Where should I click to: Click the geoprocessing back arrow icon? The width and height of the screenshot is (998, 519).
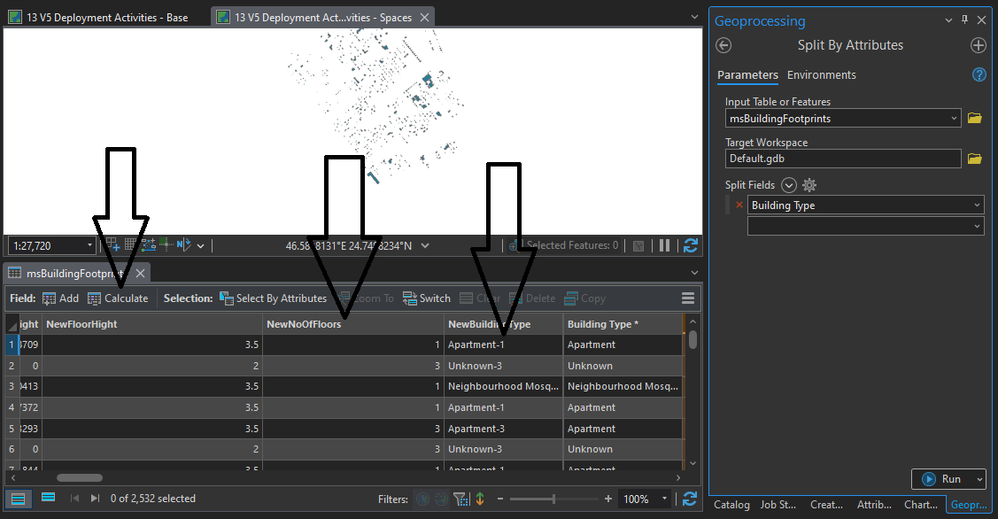click(724, 45)
